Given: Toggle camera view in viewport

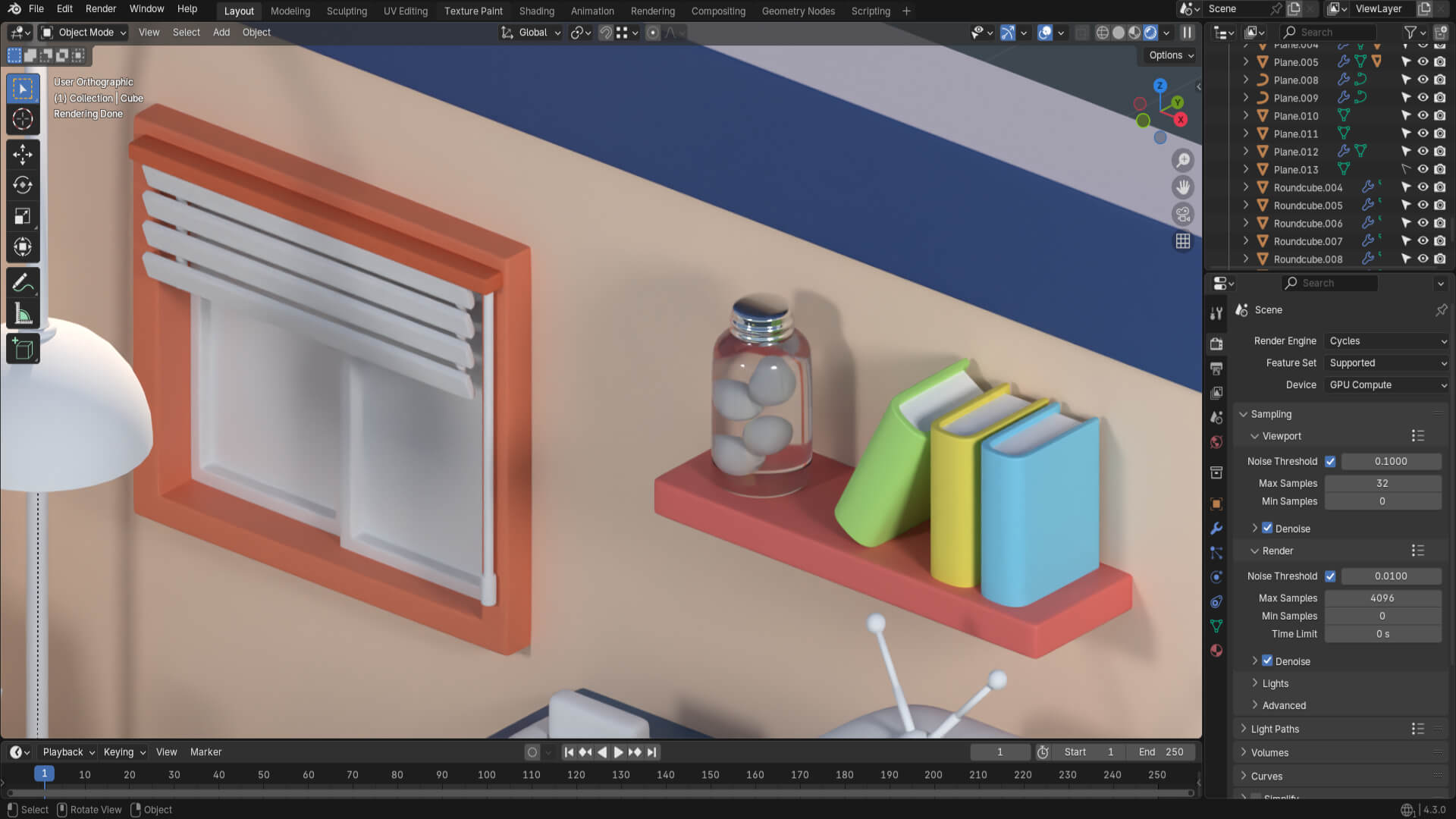Looking at the screenshot, I should 1183,215.
